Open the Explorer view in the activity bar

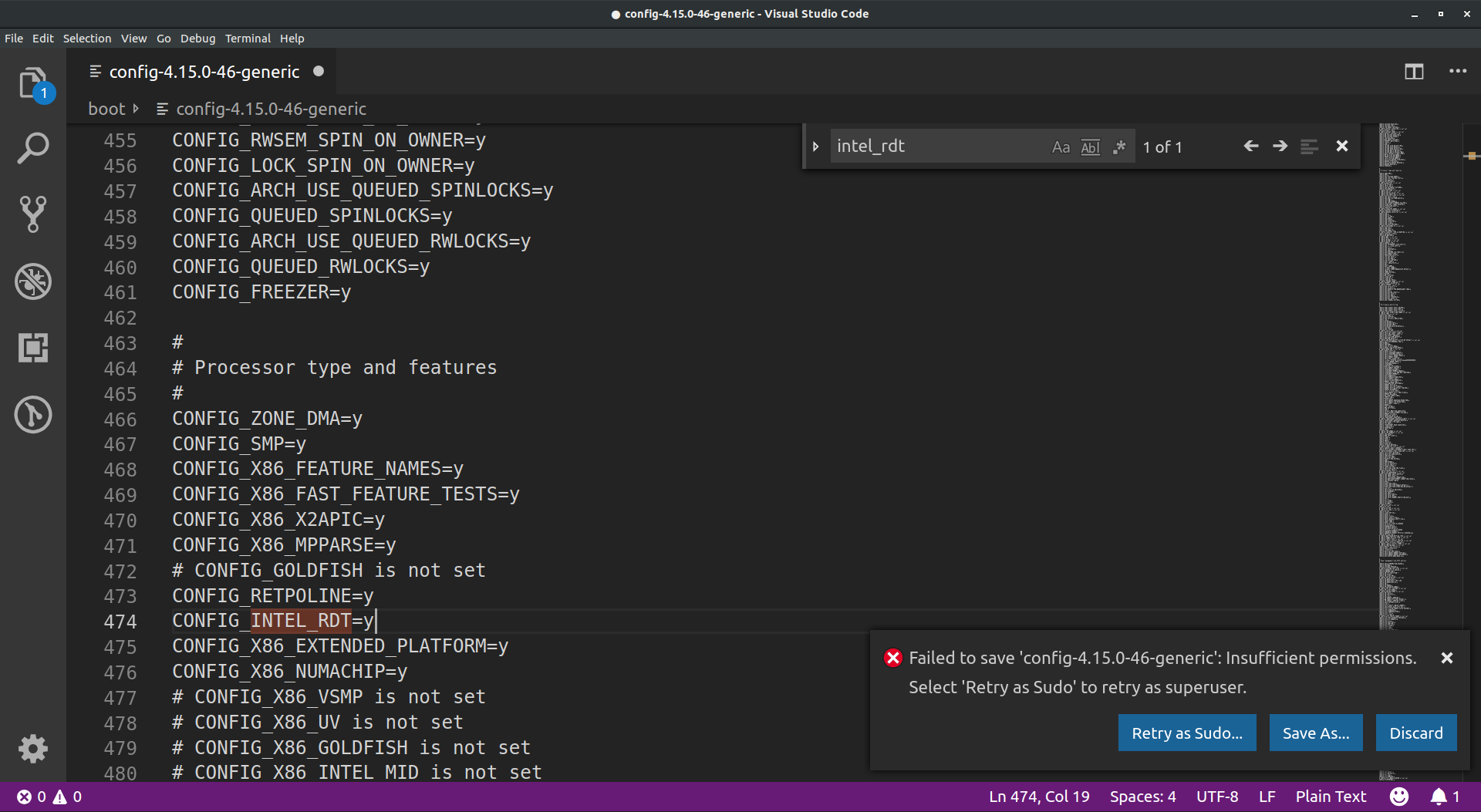tap(33, 83)
